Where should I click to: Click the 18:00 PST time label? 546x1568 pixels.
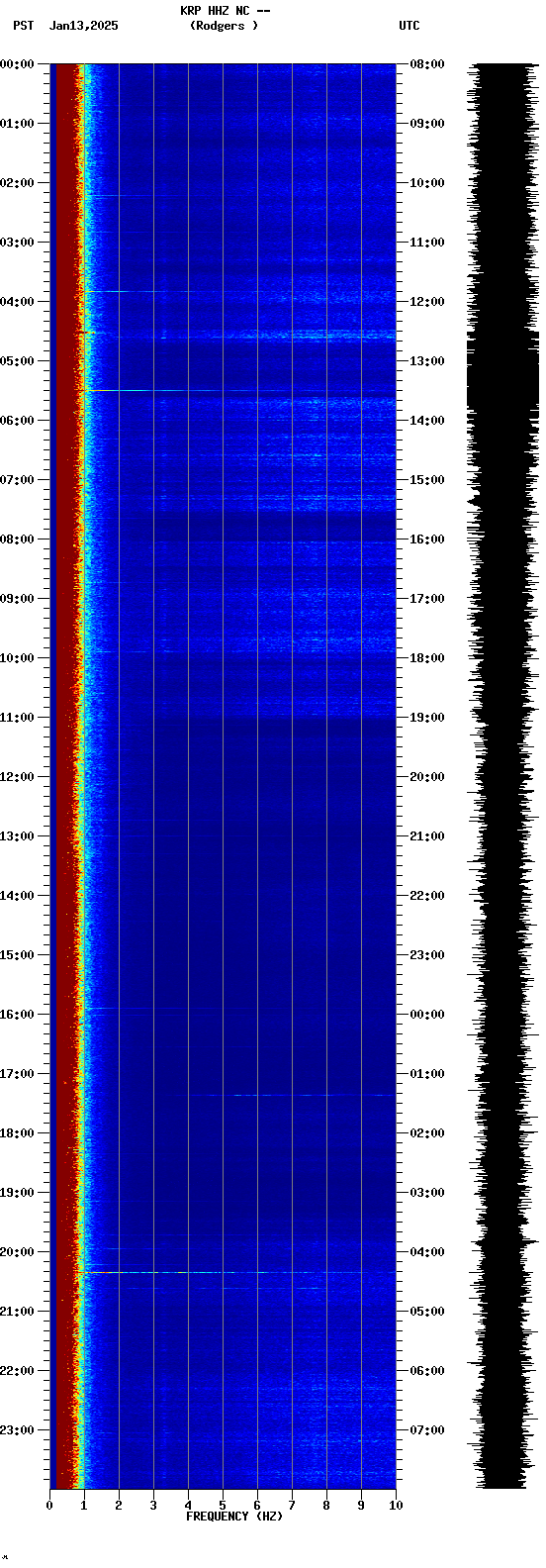point(18,1133)
